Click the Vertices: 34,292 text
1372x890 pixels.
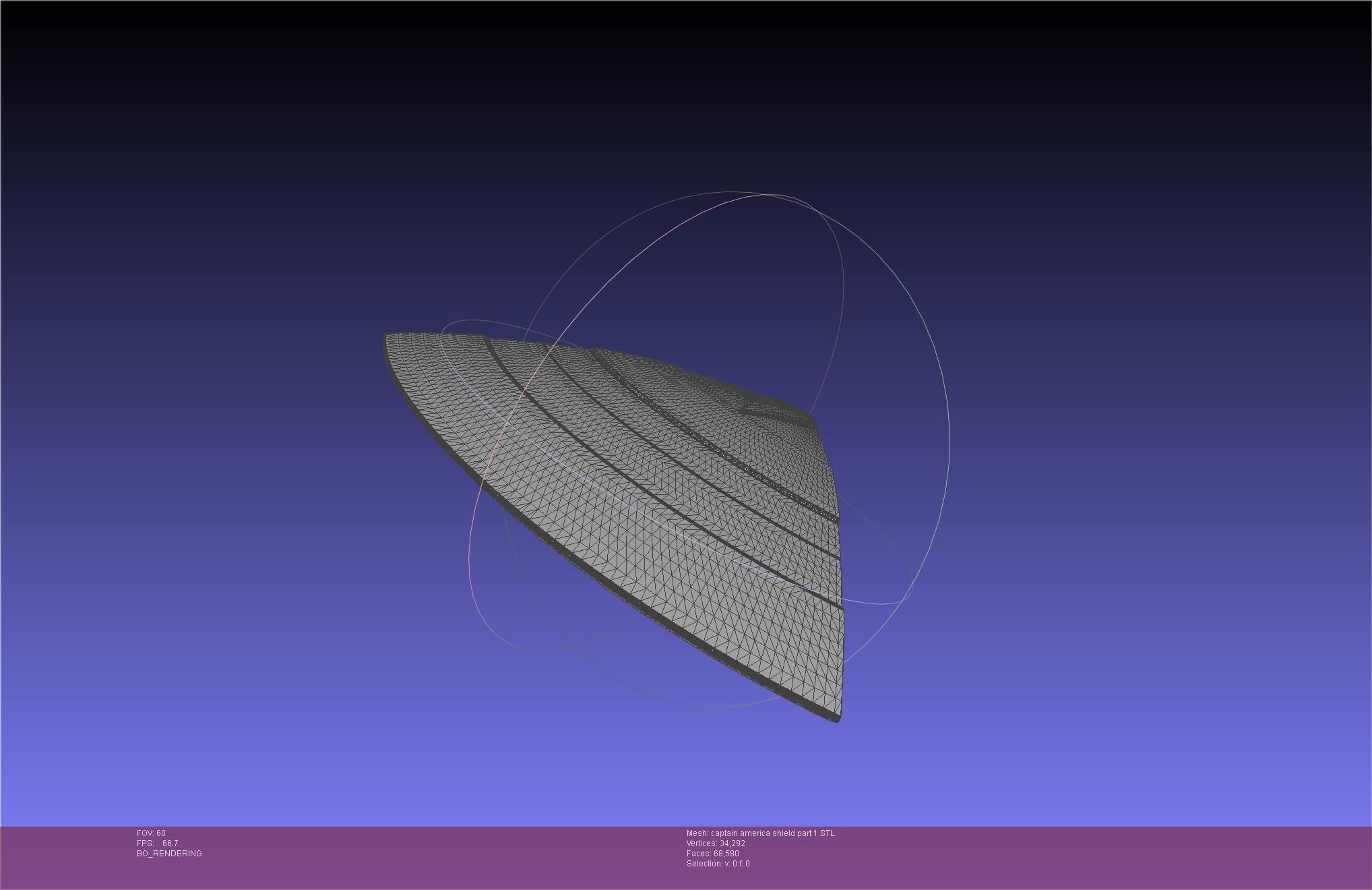click(x=716, y=843)
